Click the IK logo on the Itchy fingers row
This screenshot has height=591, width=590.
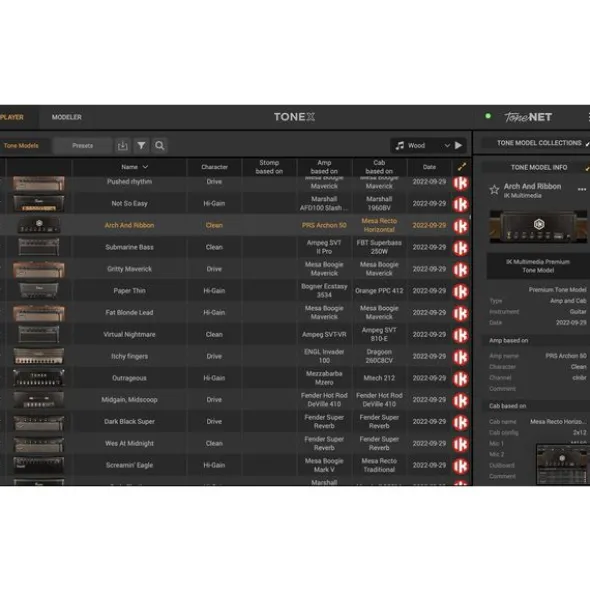pos(461,357)
